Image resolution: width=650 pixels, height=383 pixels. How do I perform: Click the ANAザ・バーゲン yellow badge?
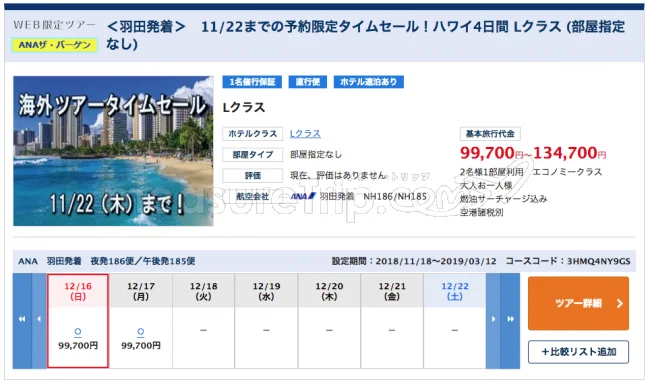click(x=54, y=45)
